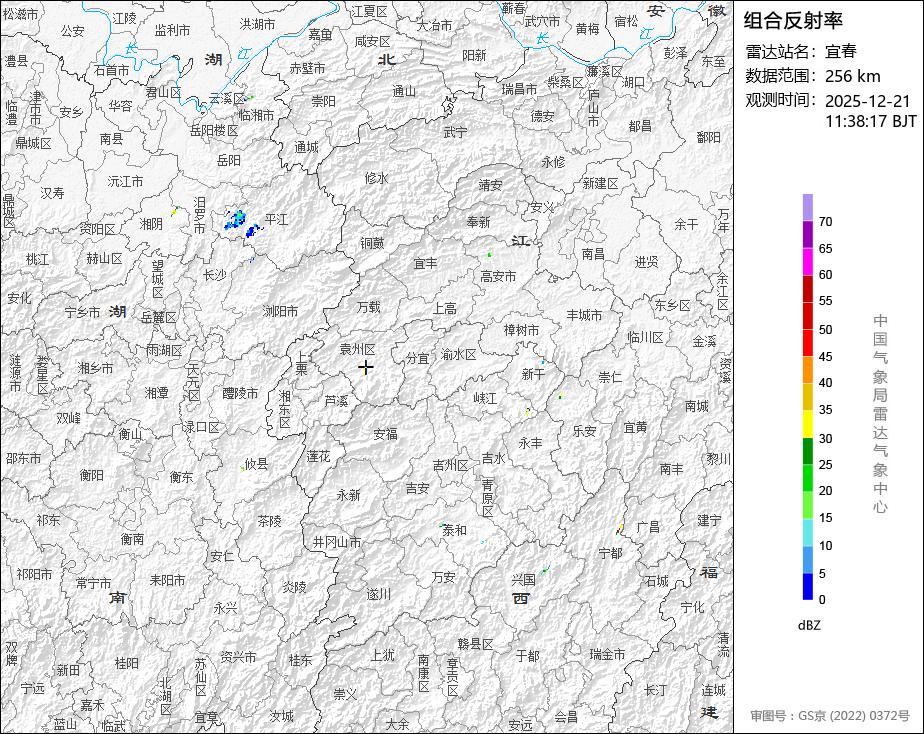This screenshot has height=734, width=924.
Task: Click the 兴国 label on the map
Action: 524,580
